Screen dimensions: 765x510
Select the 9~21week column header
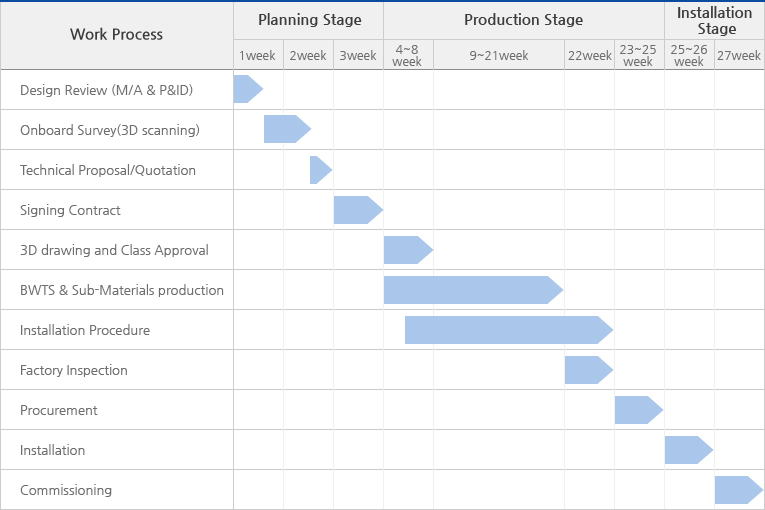coord(498,56)
